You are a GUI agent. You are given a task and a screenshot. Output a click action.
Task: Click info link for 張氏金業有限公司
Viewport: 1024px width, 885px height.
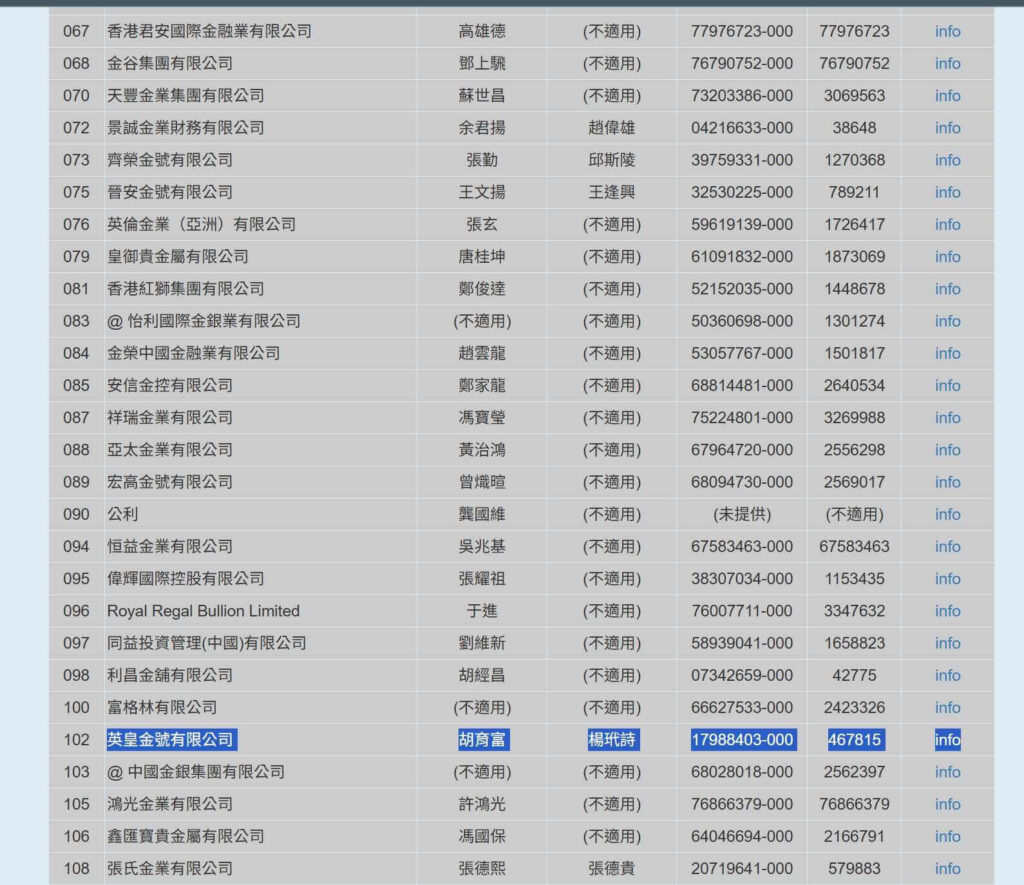(947, 868)
